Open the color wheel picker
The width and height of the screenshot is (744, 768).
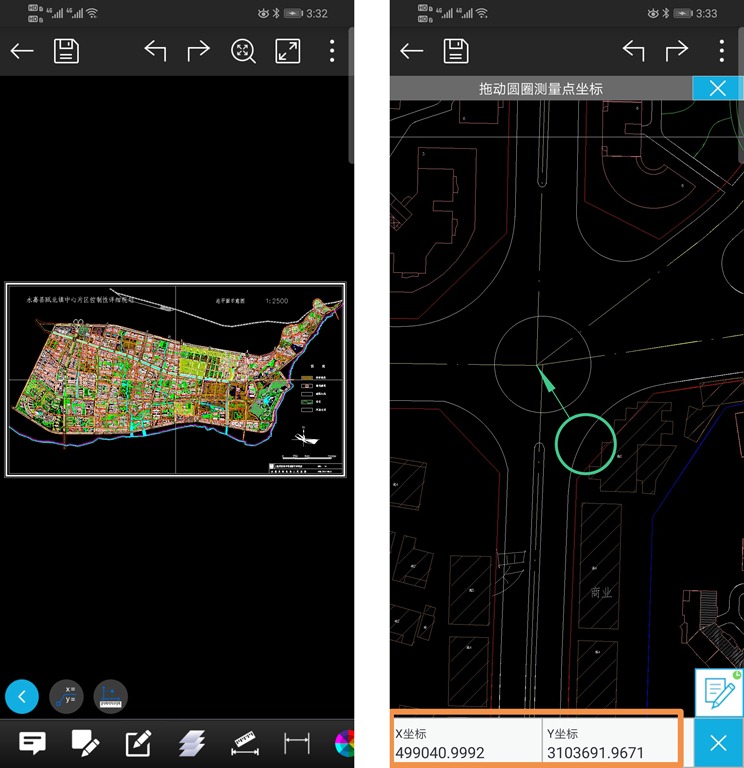tap(345, 743)
